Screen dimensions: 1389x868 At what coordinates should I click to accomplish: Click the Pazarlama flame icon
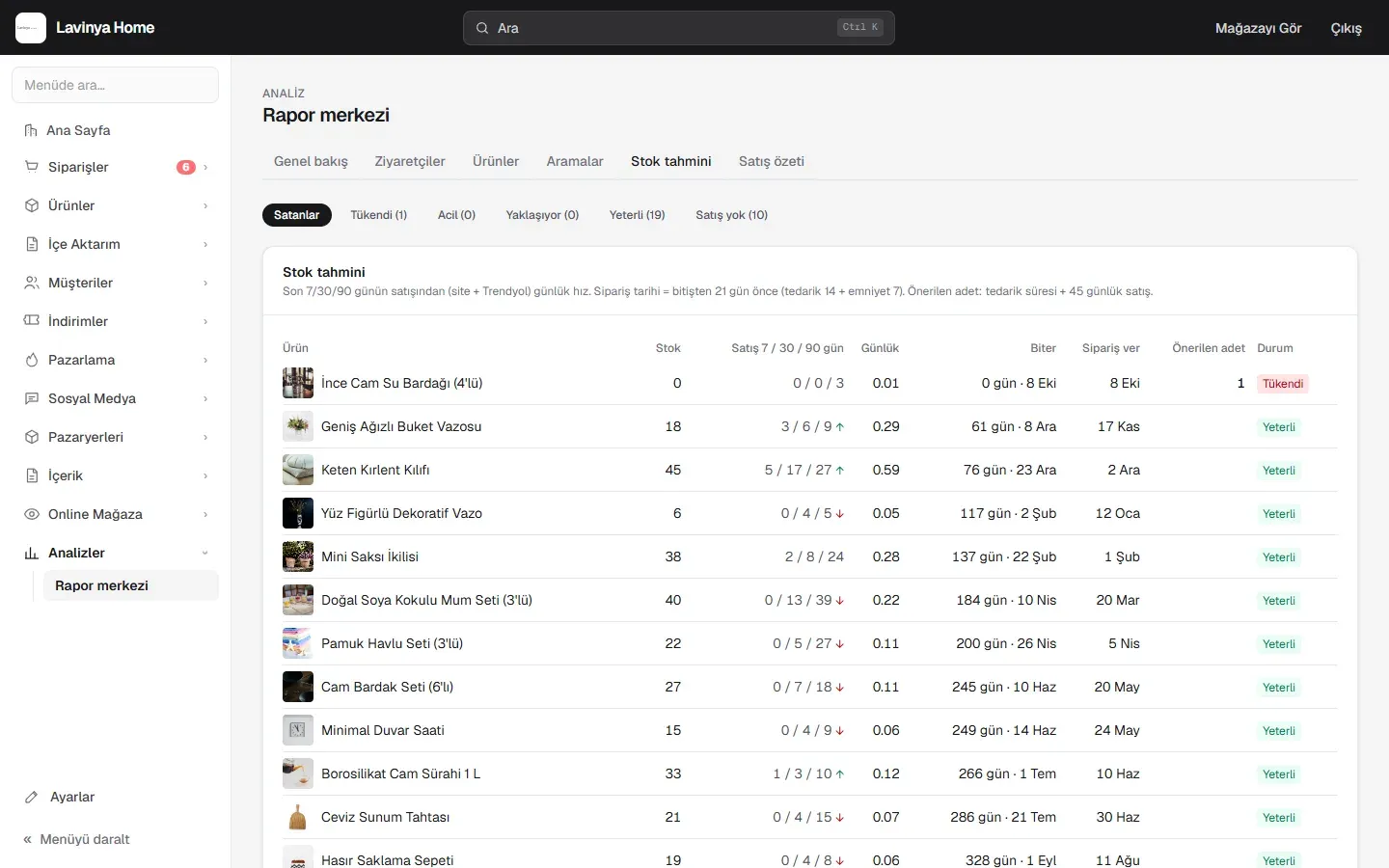[32, 360]
